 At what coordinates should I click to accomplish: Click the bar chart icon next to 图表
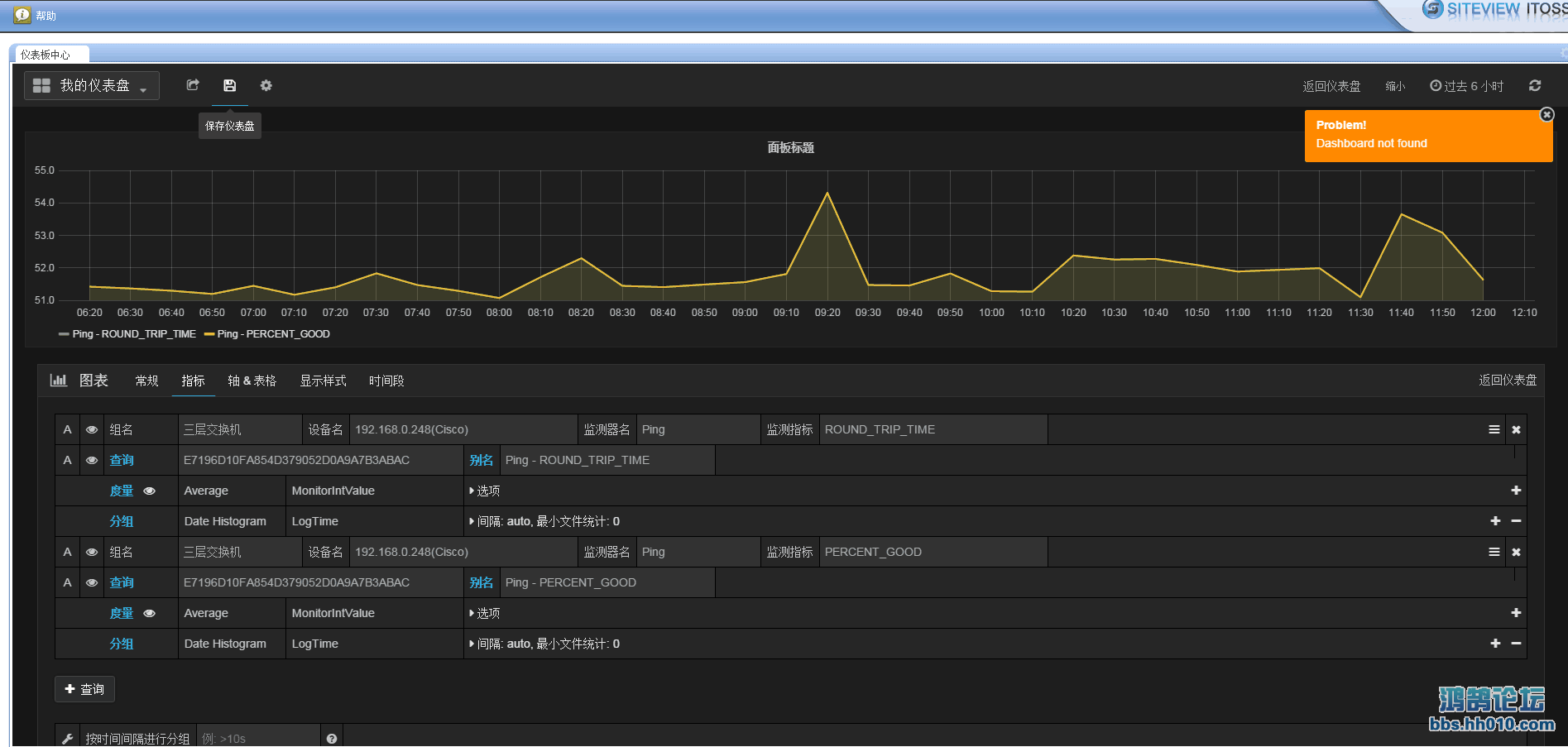coord(59,380)
